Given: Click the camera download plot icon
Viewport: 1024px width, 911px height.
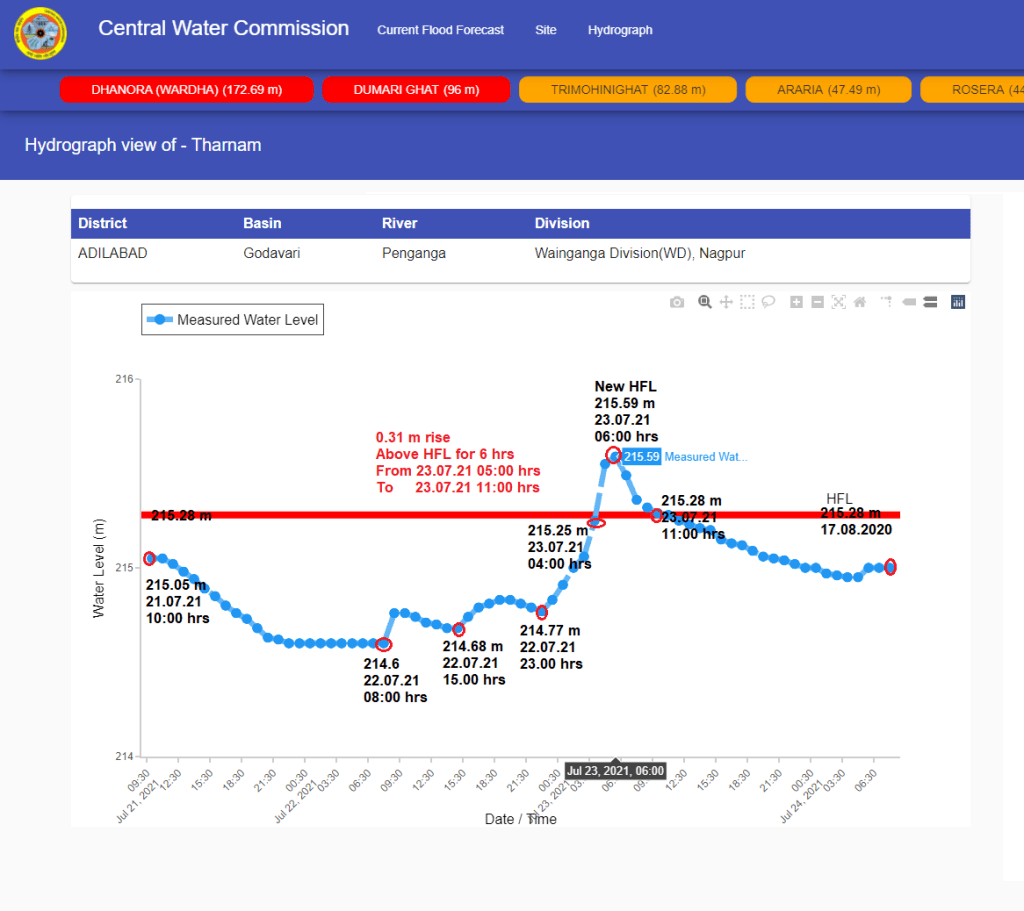Looking at the screenshot, I should point(677,302).
